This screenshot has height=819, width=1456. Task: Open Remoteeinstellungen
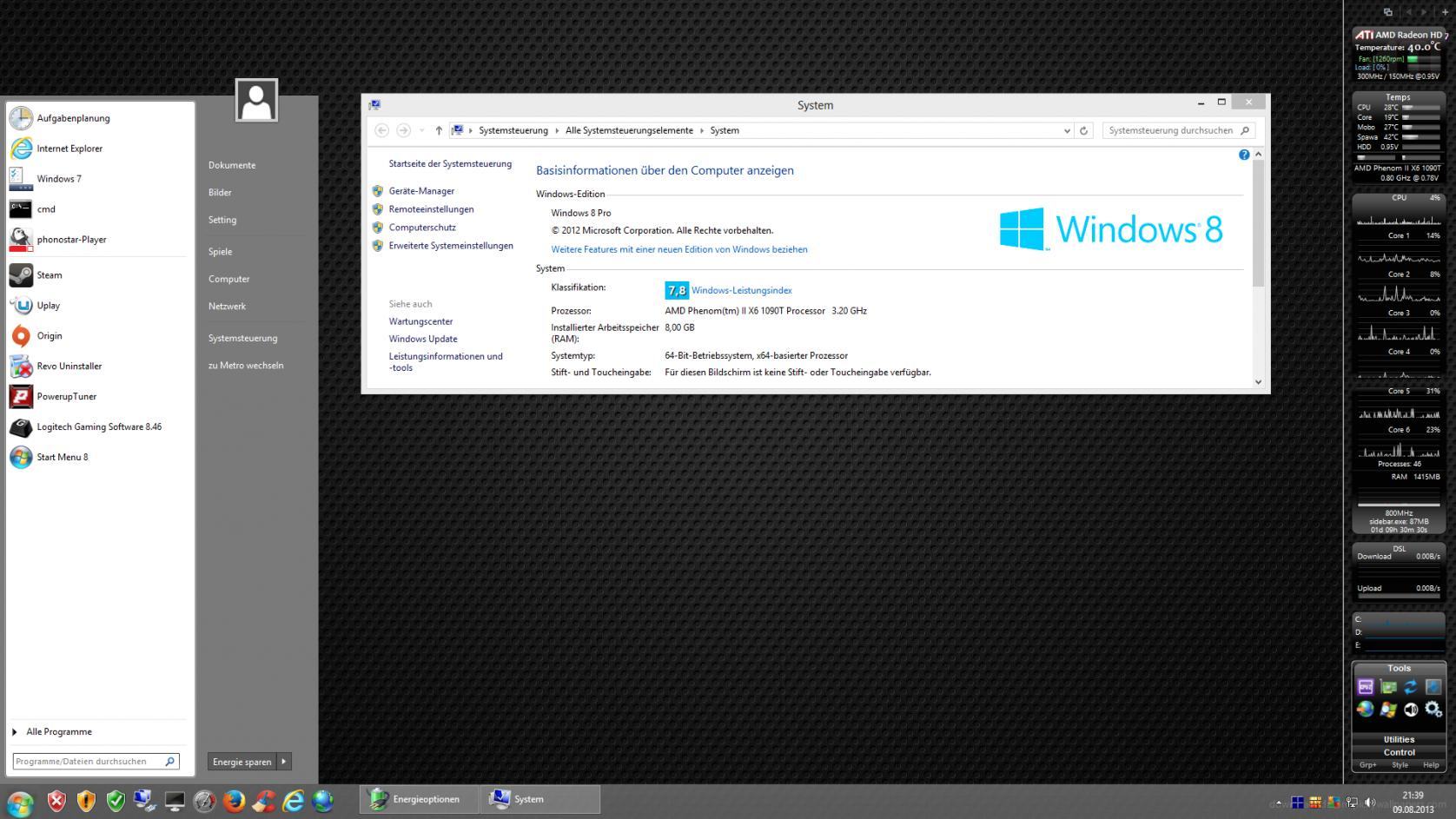point(431,209)
